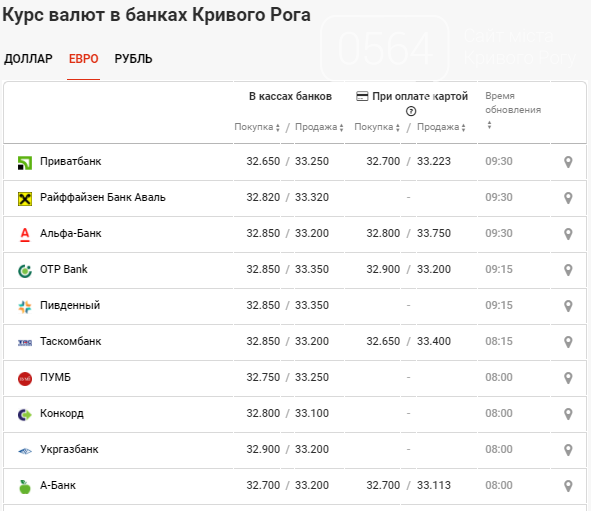Image resolution: width=591 pixels, height=511 pixels.
Task: Click the location pin in Альфа-Банк row
Action: tap(568, 234)
